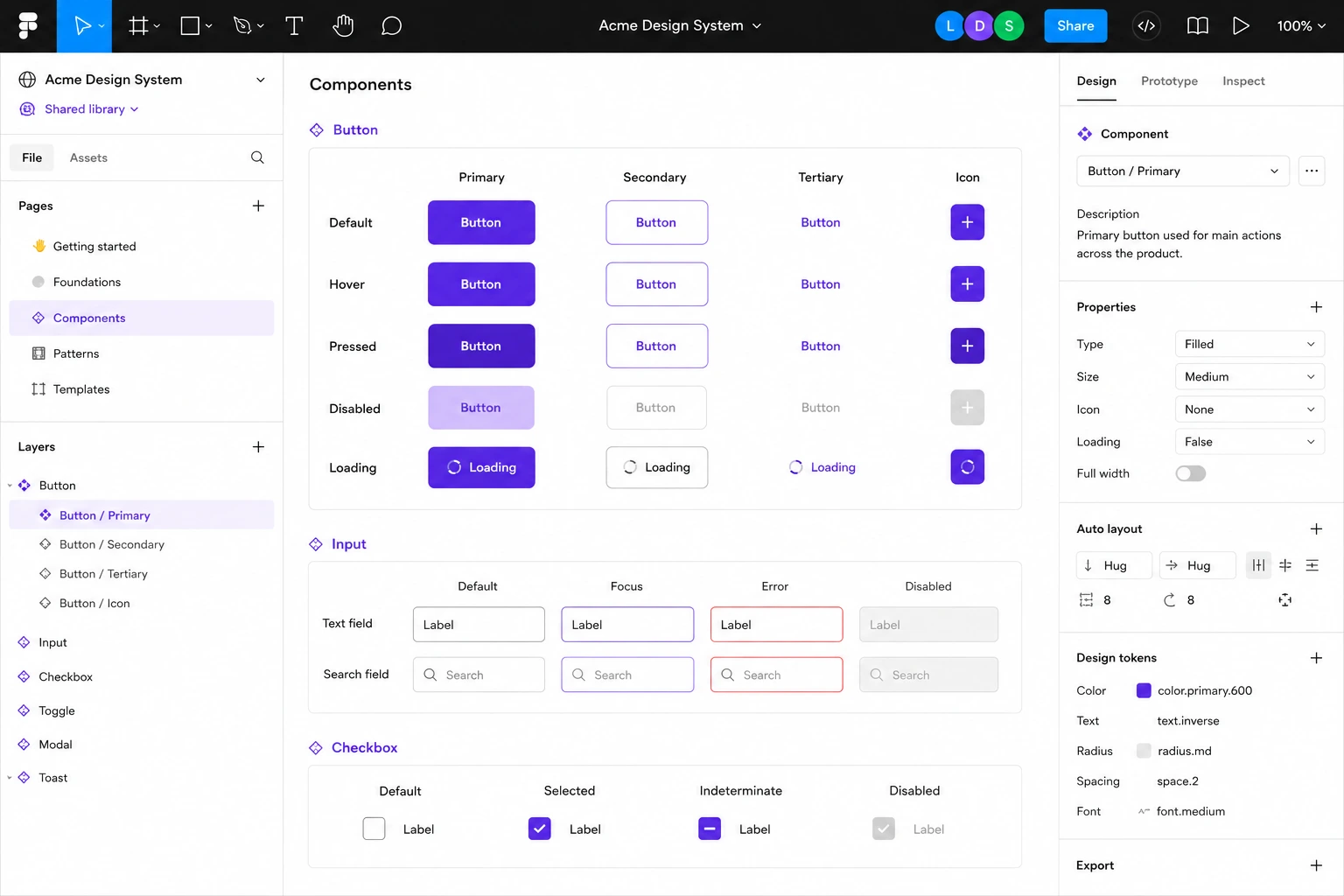Select the Move tool
The width and height of the screenshot is (1344, 896).
click(83, 26)
